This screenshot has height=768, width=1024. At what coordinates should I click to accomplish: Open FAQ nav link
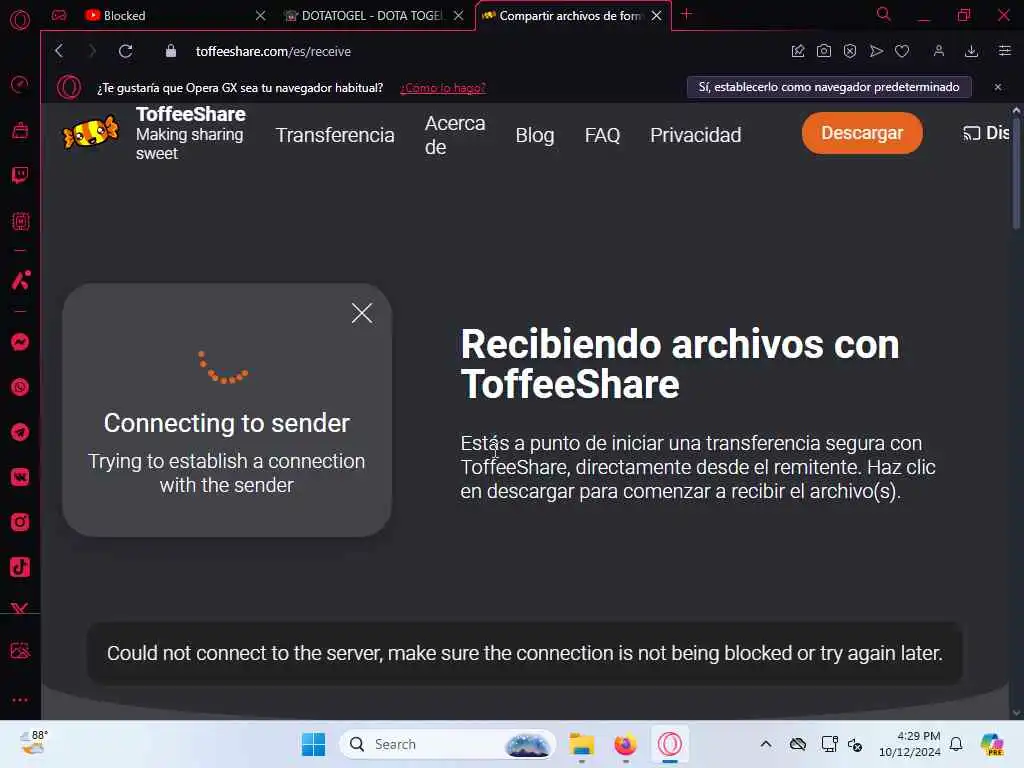point(602,135)
